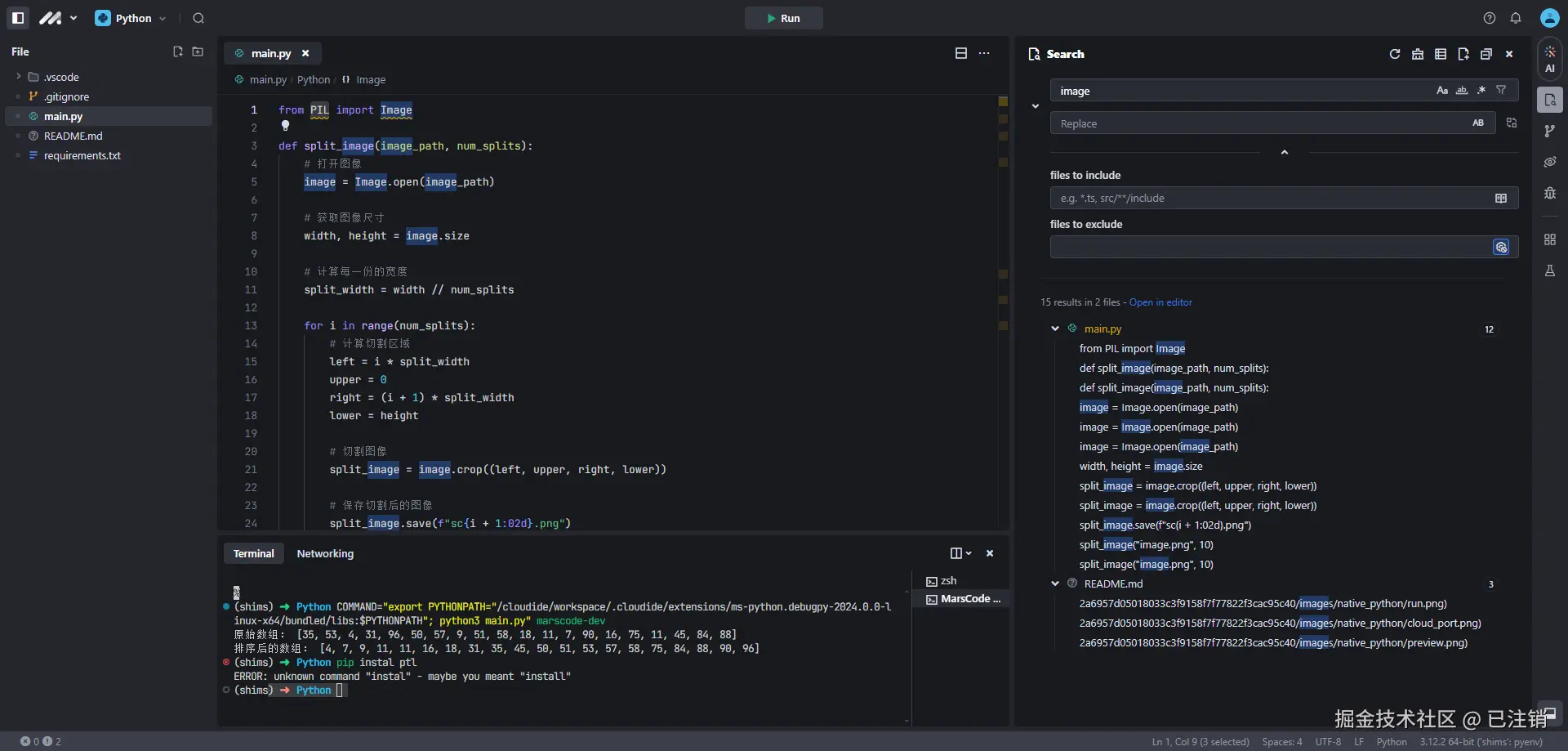
Task: Collapse README.md search results group
Action: (1055, 583)
